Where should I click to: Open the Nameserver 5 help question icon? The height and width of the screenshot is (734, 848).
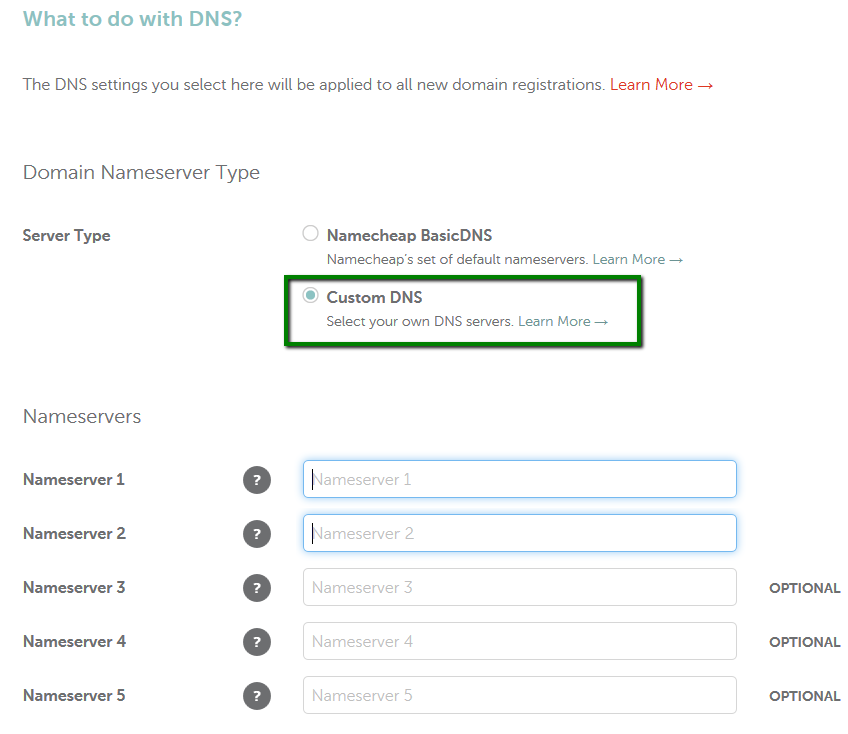(257, 696)
